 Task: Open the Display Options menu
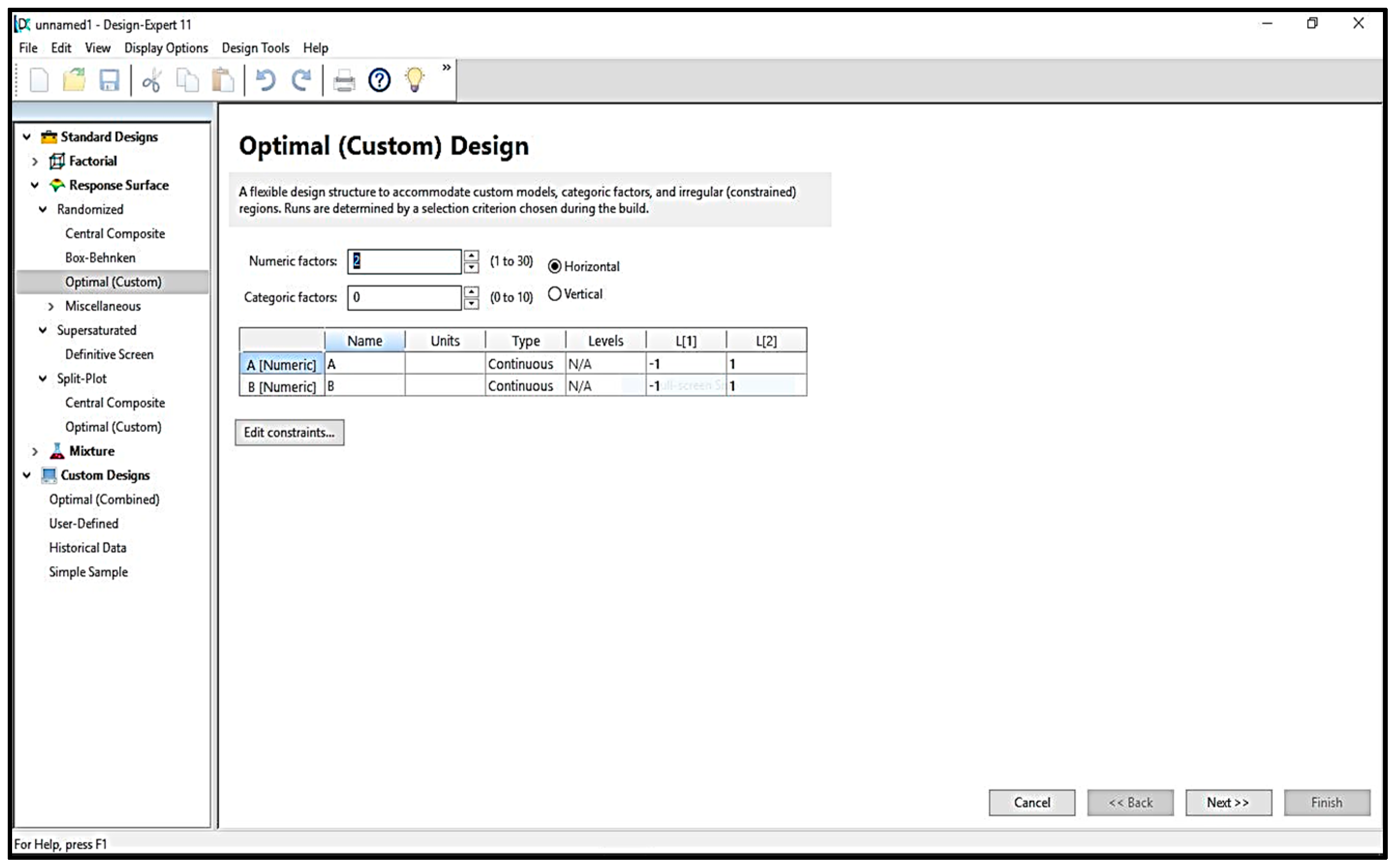point(166,47)
